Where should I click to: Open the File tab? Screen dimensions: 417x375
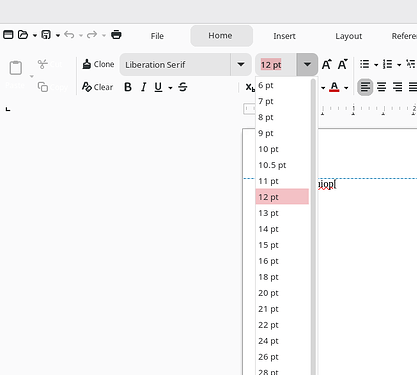click(157, 36)
